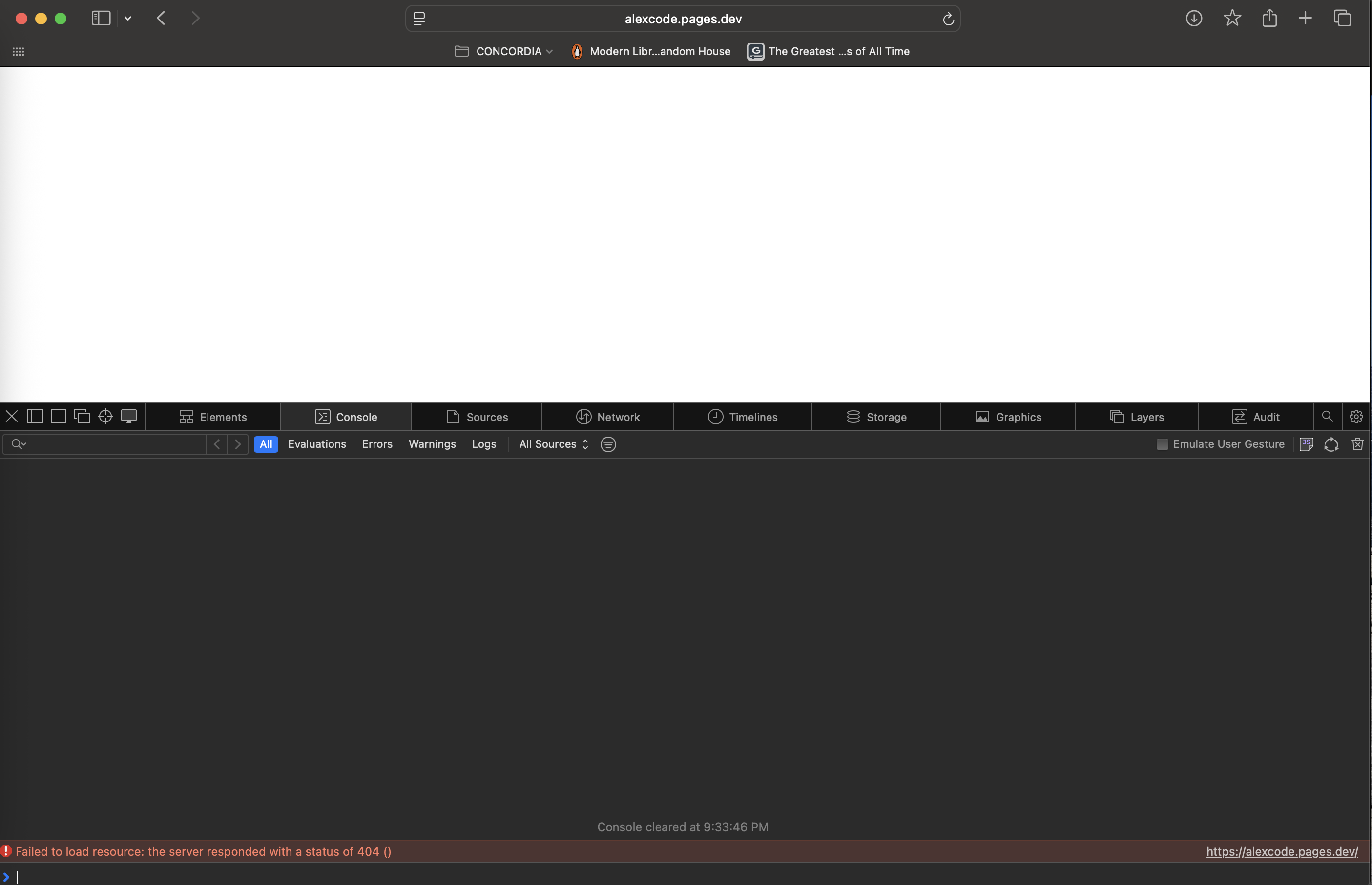Select the All filter in console
Viewport: 1372px width, 885px height.
[x=266, y=444]
